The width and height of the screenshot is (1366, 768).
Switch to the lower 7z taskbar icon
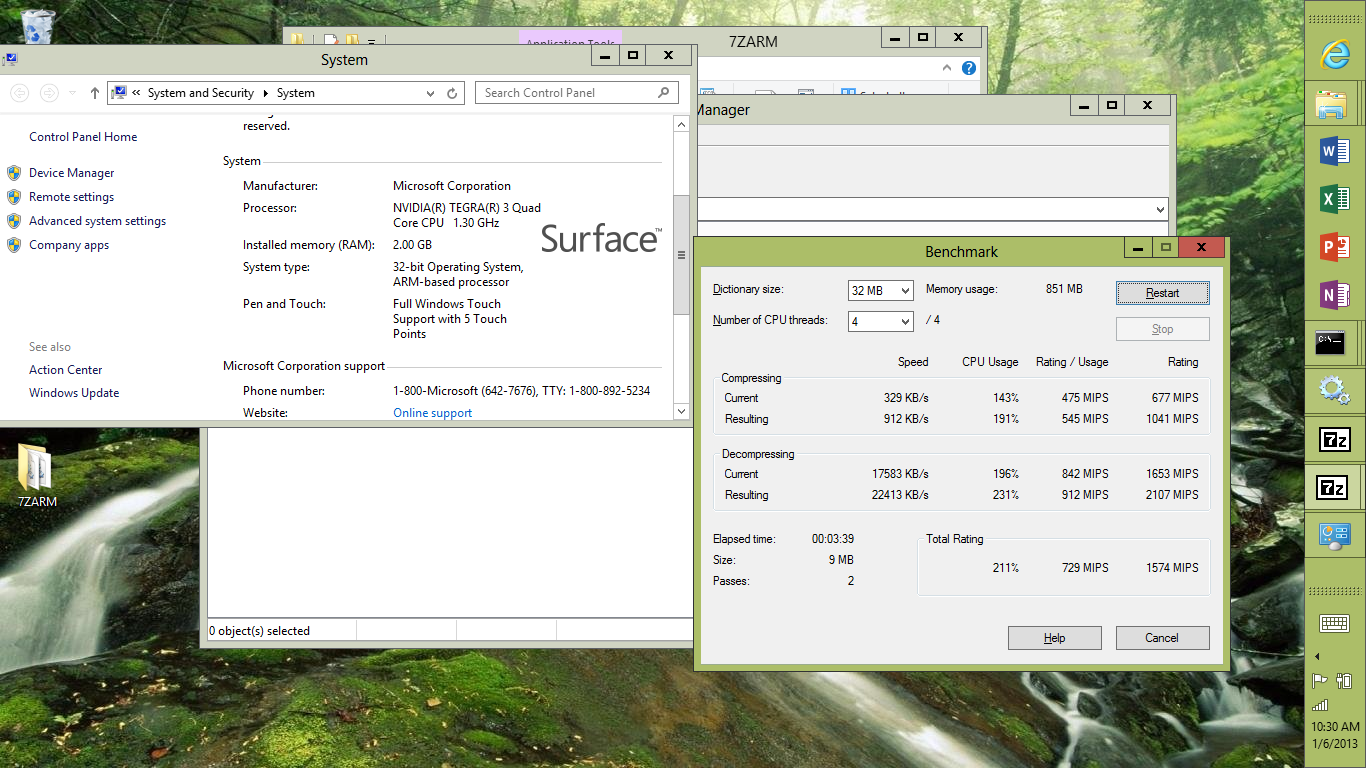click(x=1334, y=487)
